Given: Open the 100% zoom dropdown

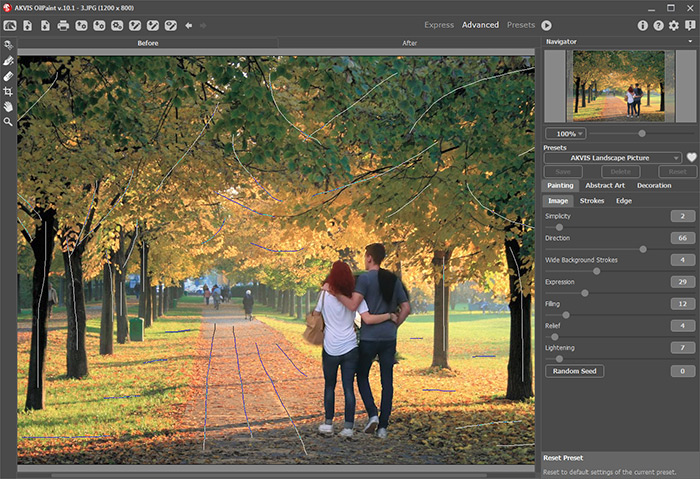Looking at the screenshot, I should [x=566, y=133].
